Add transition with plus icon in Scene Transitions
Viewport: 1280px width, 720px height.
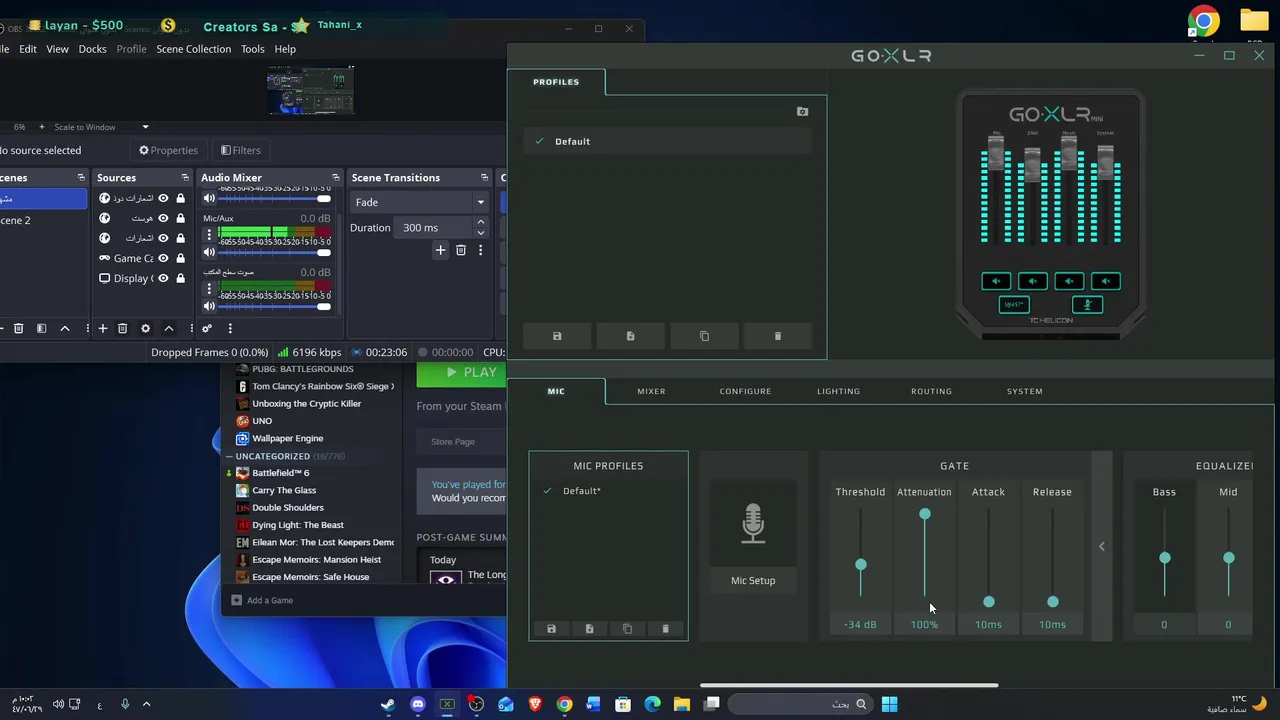point(440,250)
